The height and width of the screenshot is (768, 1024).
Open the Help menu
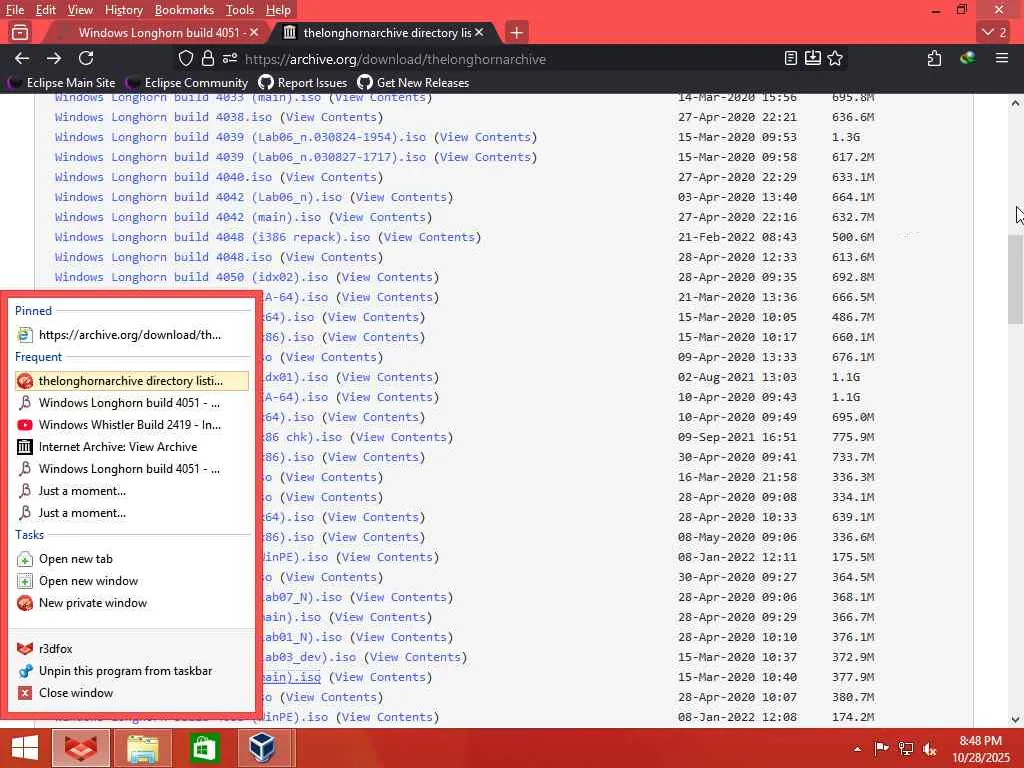pyautogui.click(x=278, y=10)
